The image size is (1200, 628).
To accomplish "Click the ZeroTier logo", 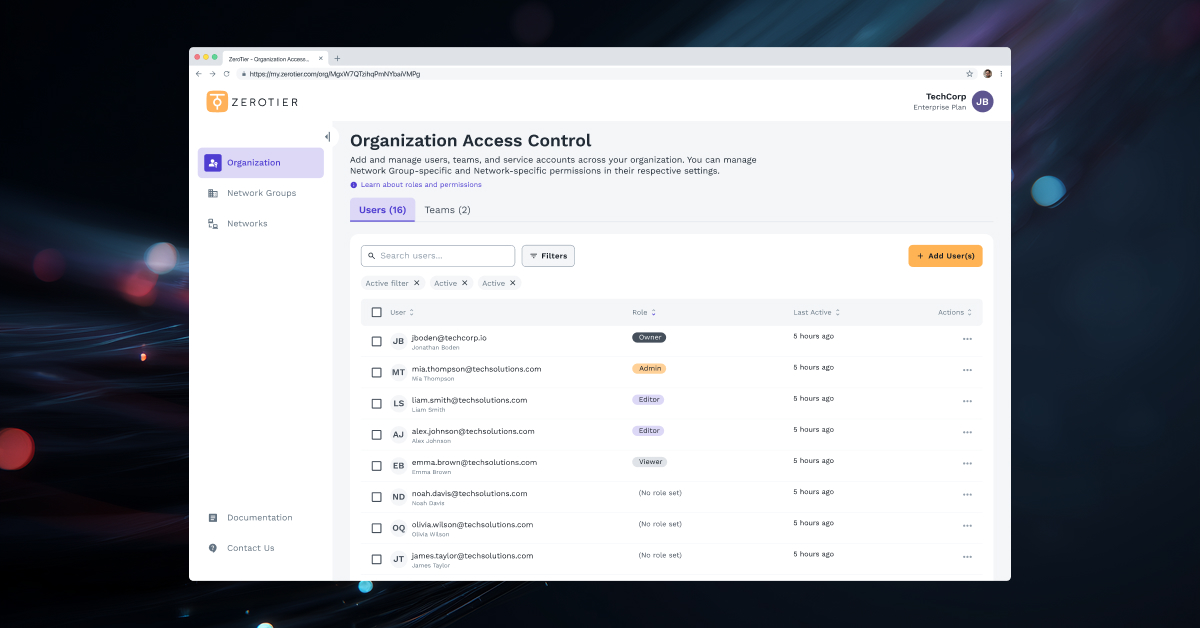I will tap(251, 101).
